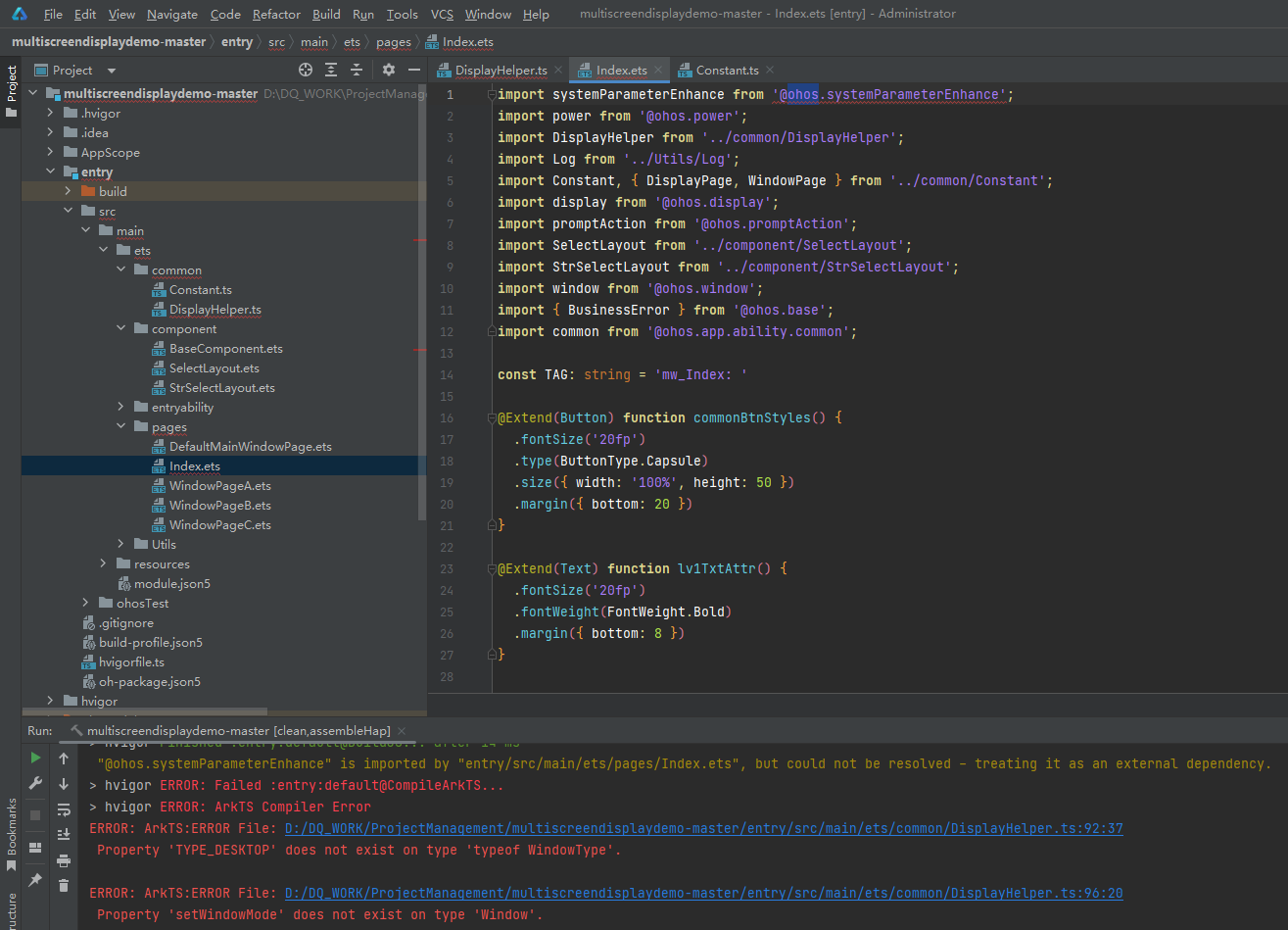Pin the Run tab with pin icon
The height and width of the screenshot is (930, 1288).
[x=35, y=880]
